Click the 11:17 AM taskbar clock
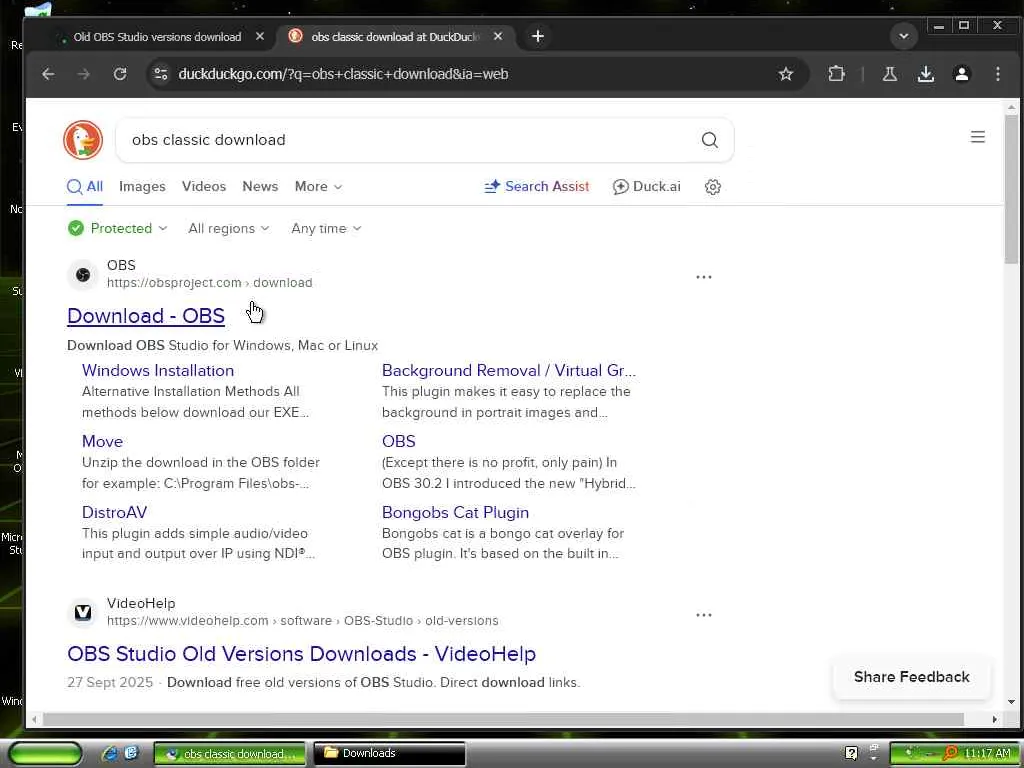Image resolution: width=1024 pixels, height=768 pixels. pyautogui.click(x=987, y=754)
